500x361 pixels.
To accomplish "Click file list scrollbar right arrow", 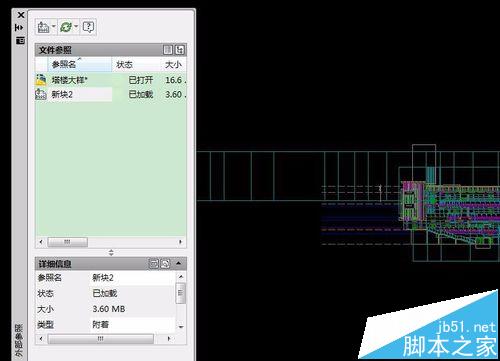I will pos(180,242).
